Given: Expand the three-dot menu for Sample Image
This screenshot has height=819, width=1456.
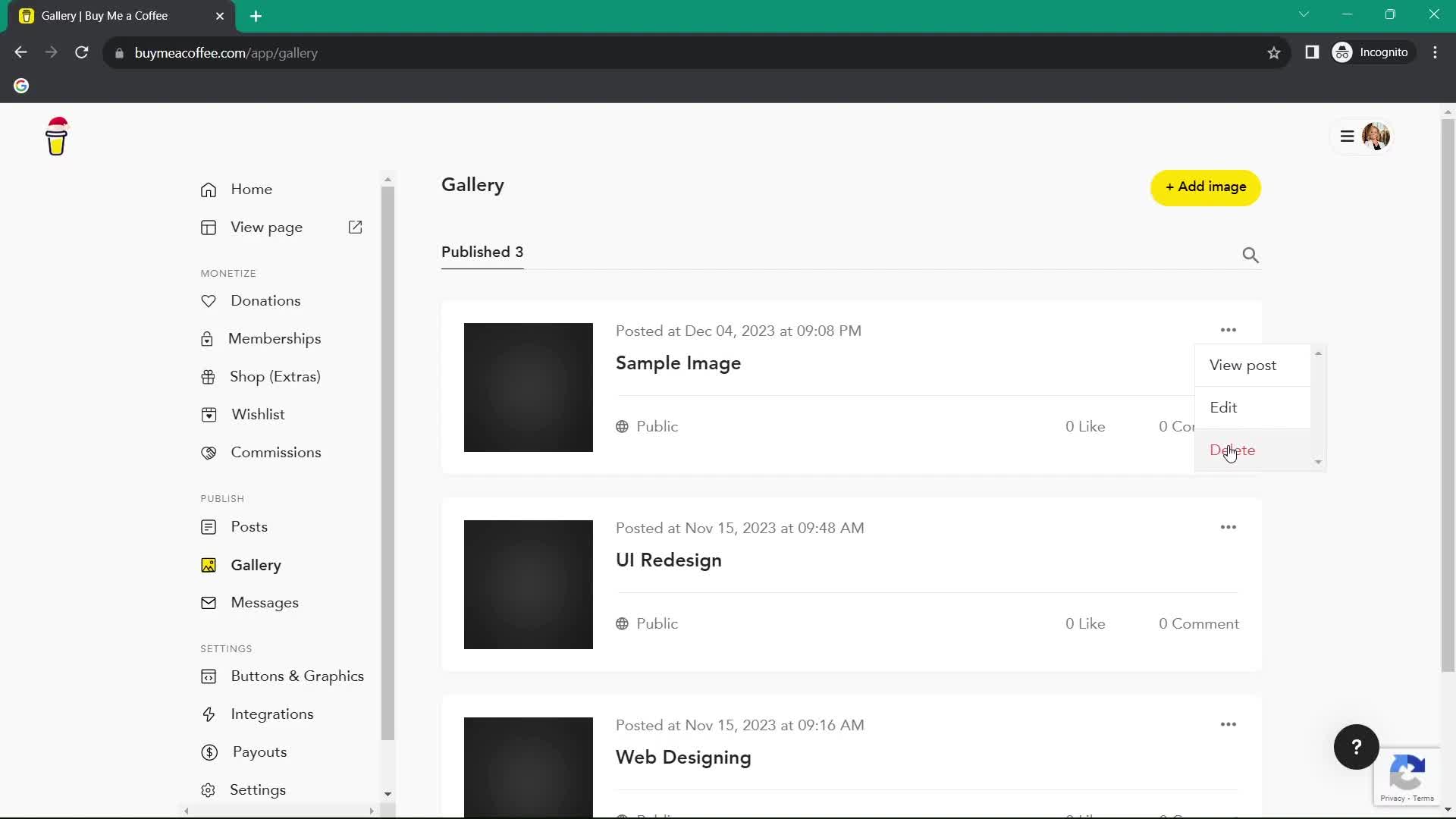Looking at the screenshot, I should click(x=1228, y=330).
